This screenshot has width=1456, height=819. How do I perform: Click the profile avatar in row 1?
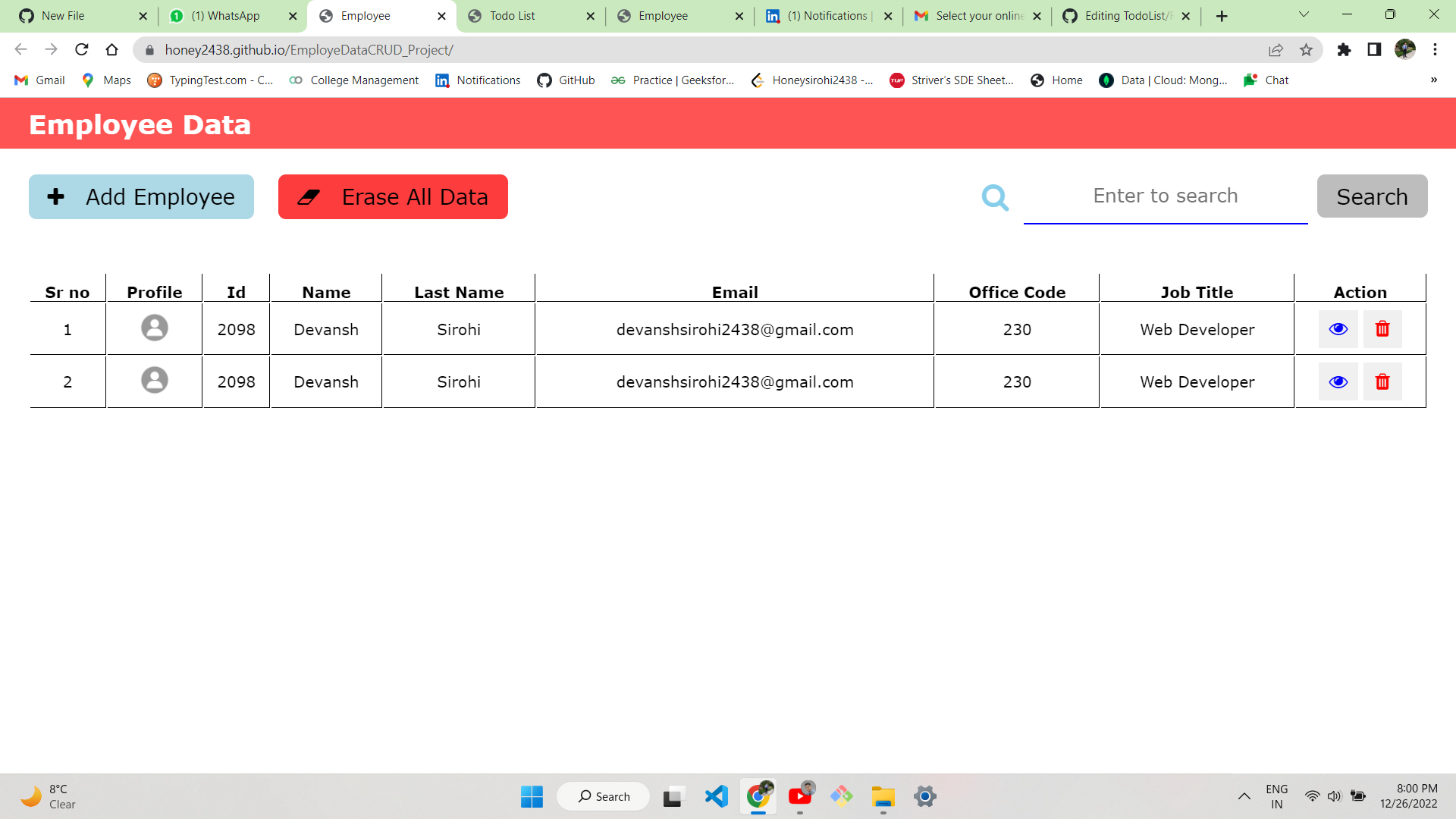[x=155, y=328]
